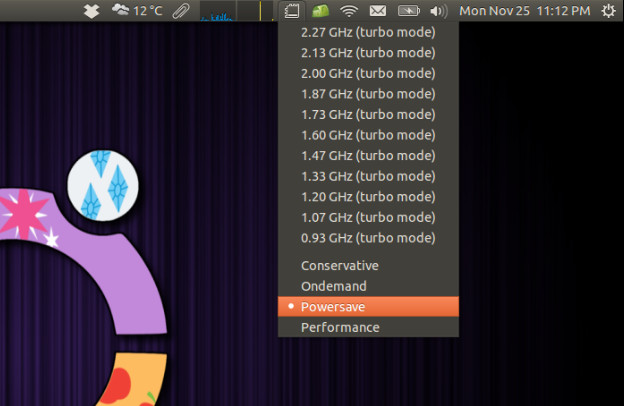624x406 pixels.
Task: Select the 0.93 GHz turbo mode entry
Action: point(367,238)
